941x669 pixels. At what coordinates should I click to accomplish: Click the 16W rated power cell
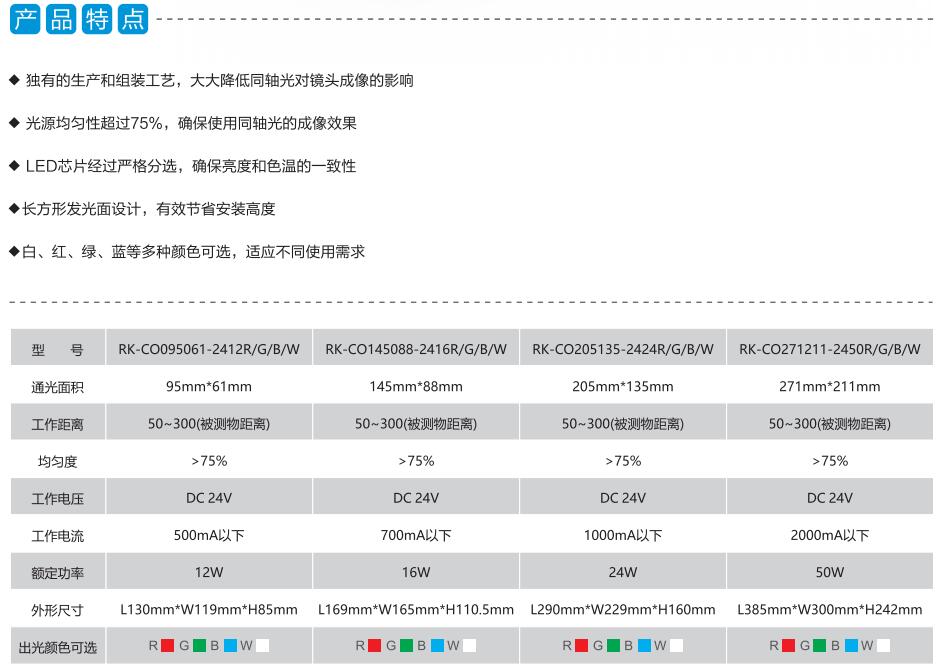click(416, 572)
